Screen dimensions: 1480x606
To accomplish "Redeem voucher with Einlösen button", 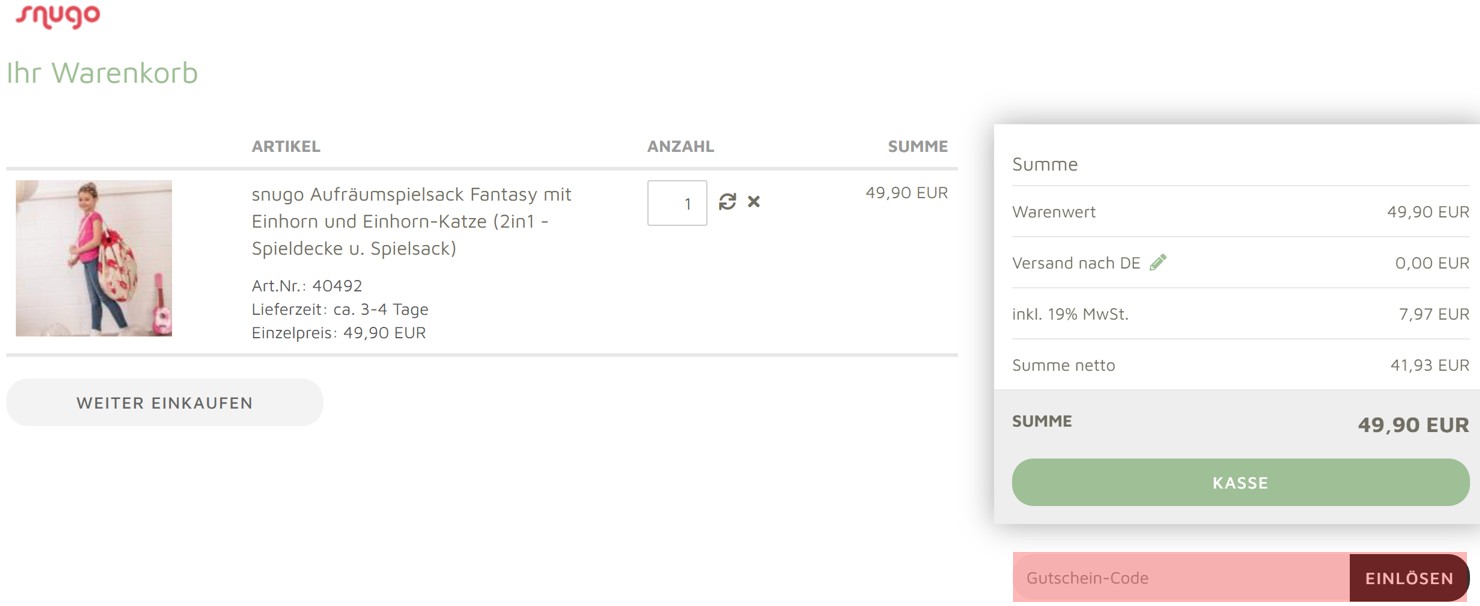I will coord(1409,578).
